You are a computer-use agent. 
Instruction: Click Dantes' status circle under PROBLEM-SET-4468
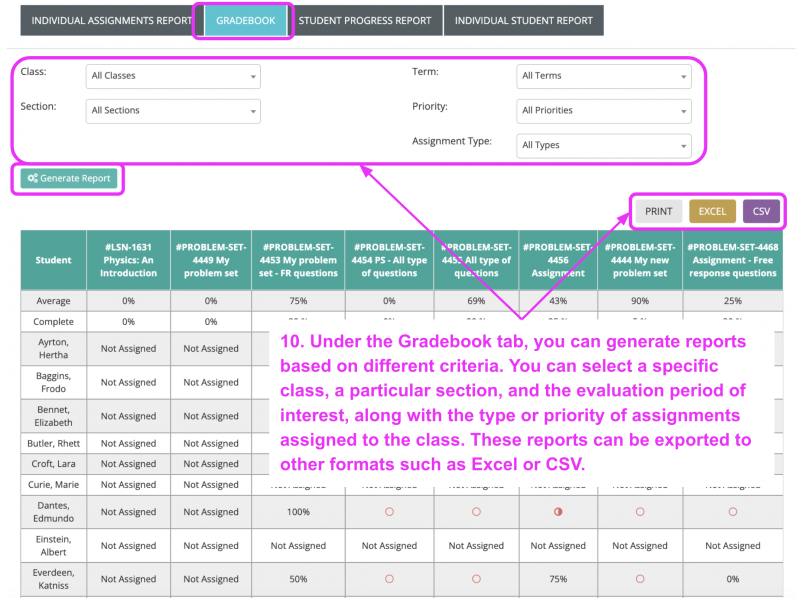point(733,512)
